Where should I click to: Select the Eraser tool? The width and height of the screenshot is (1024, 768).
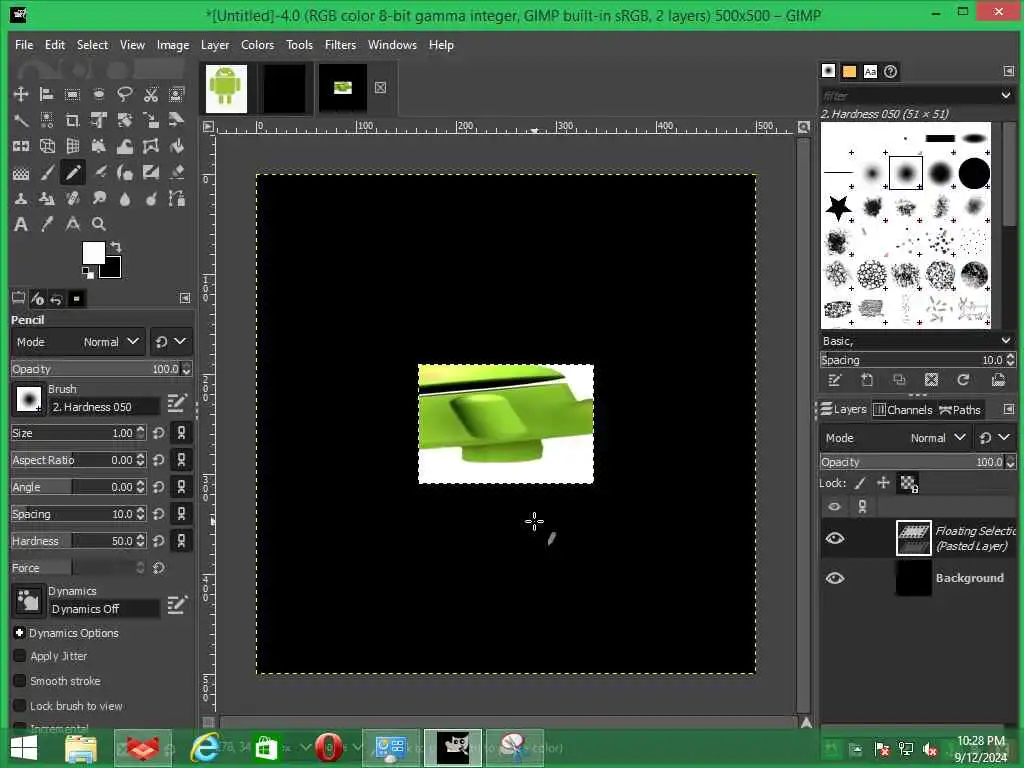[176, 172]
